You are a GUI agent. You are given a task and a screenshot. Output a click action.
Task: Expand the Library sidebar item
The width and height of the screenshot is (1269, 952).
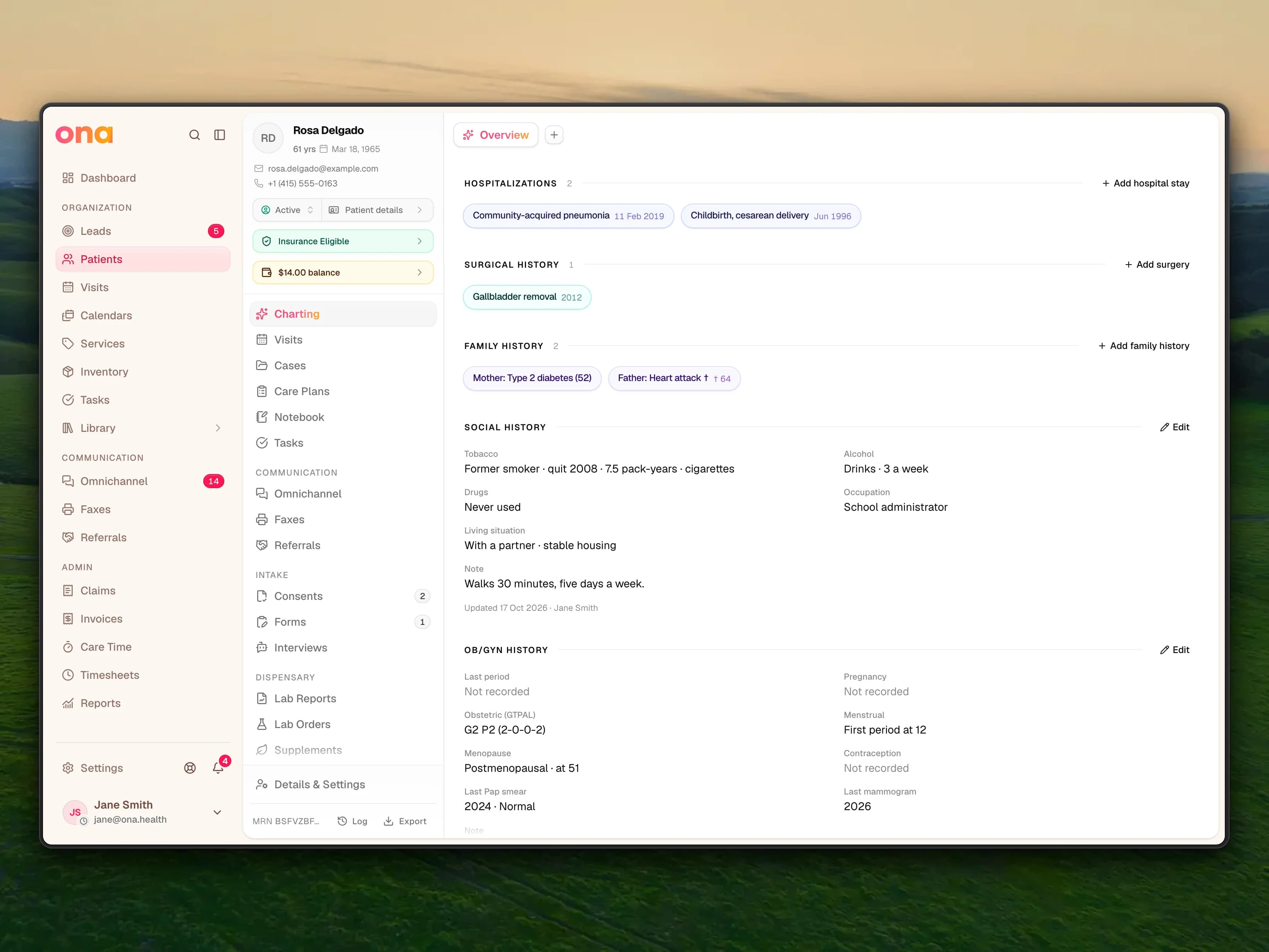143,428
